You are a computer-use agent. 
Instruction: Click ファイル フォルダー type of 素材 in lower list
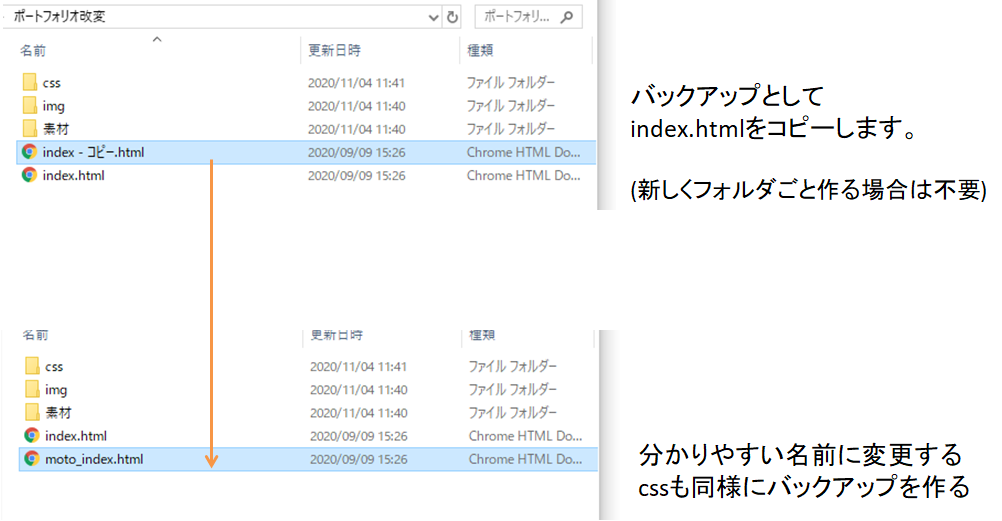coord(513,412)
